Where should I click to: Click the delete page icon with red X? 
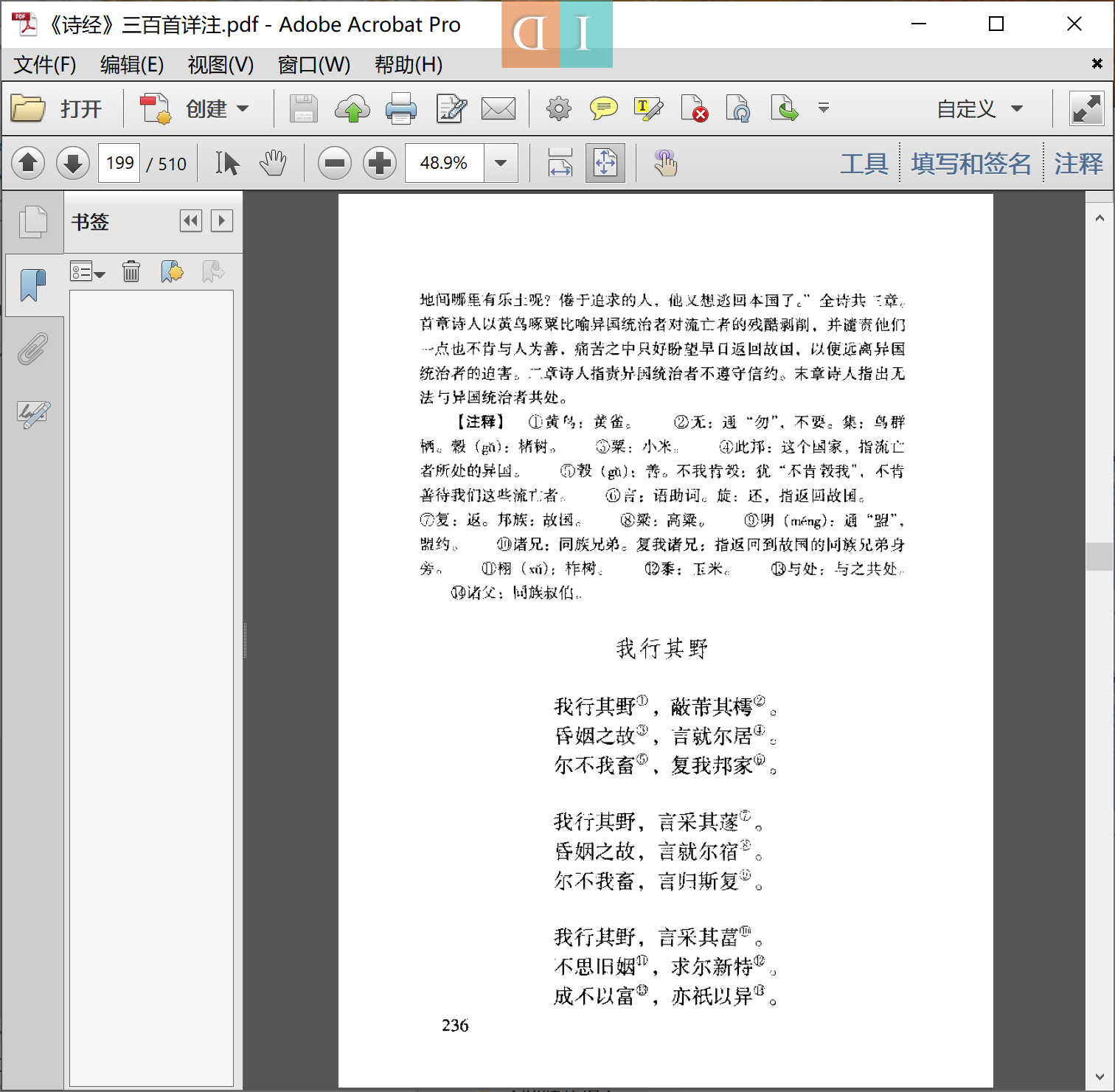tap(694, 109)
